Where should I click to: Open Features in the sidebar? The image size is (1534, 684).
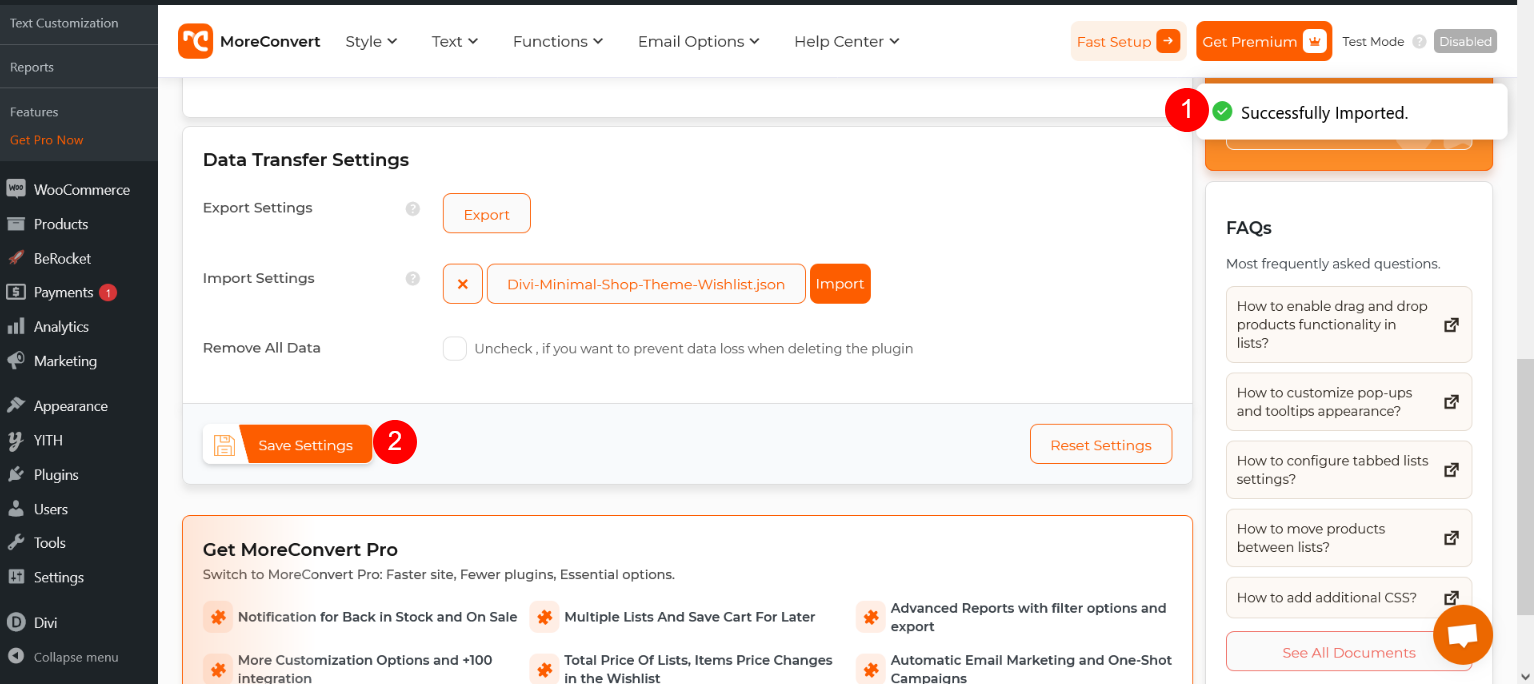coord(34,112)
